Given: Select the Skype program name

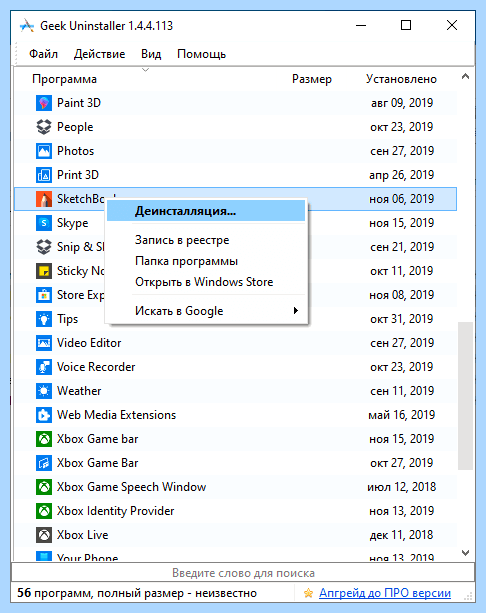Looking at the screenshot, I should click(73, 223).
